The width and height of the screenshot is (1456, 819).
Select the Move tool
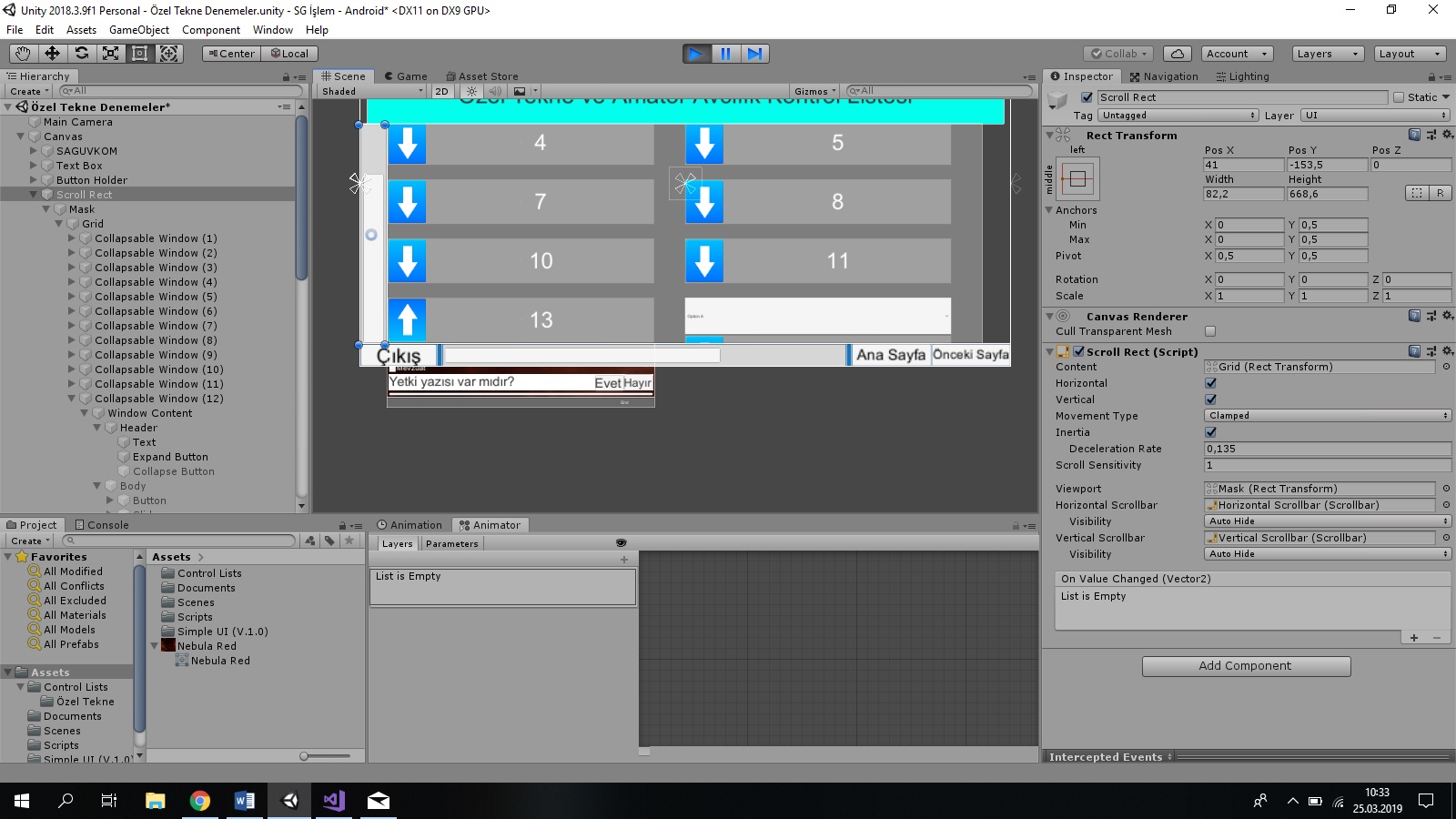[x=52, y=54]
